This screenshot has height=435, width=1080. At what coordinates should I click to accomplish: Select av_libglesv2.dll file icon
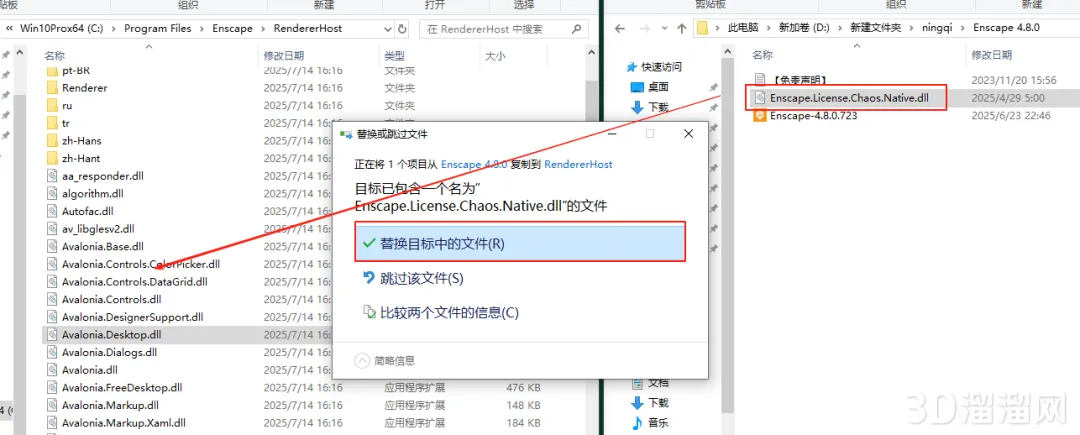point(52,229)
